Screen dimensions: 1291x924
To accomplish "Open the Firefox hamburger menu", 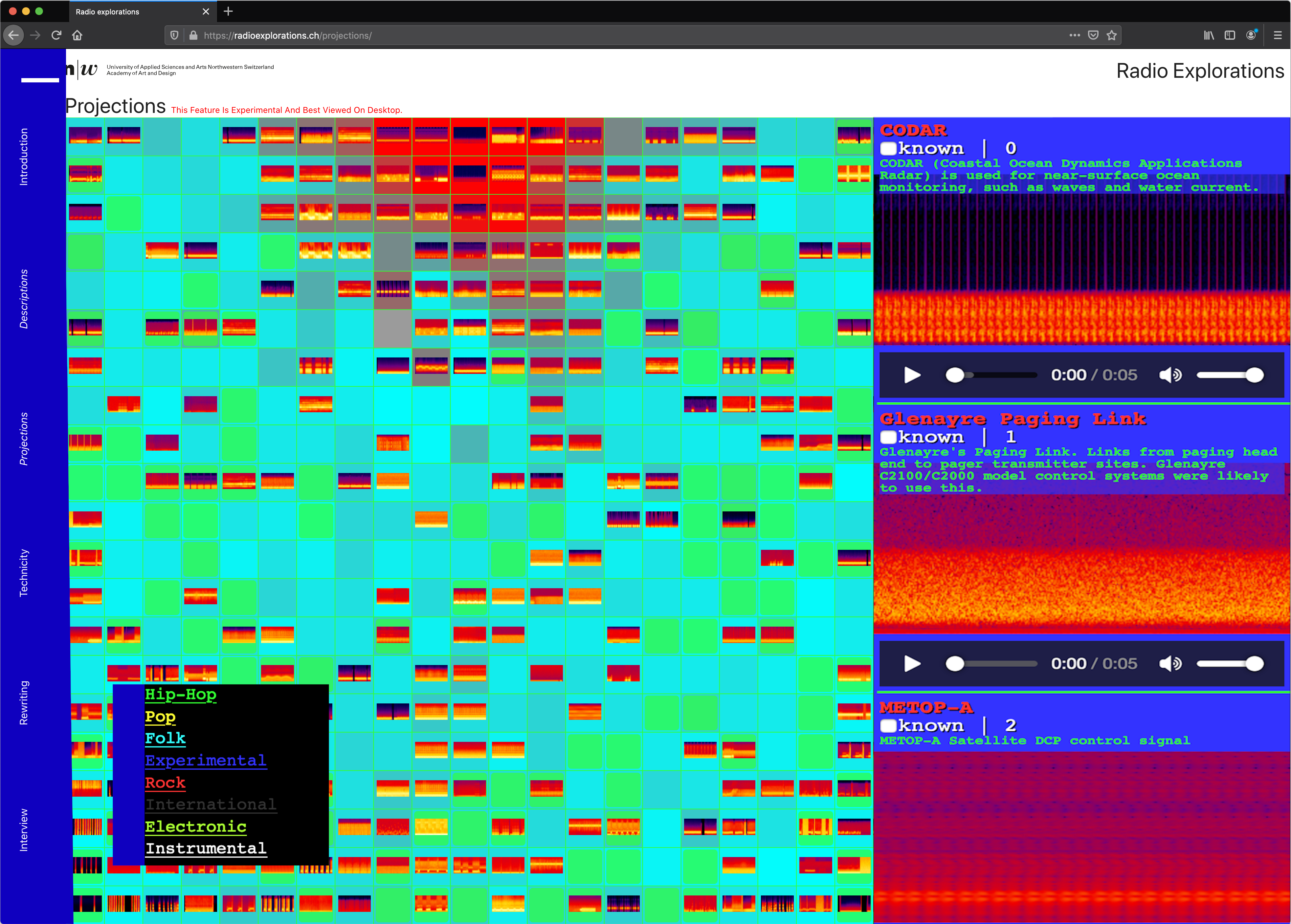I will tap(1277, 35).
